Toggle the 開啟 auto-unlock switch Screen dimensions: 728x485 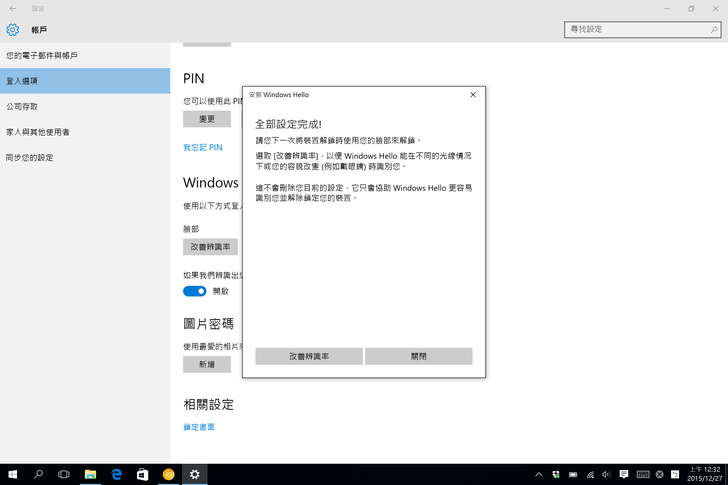(x=195, y=291)
